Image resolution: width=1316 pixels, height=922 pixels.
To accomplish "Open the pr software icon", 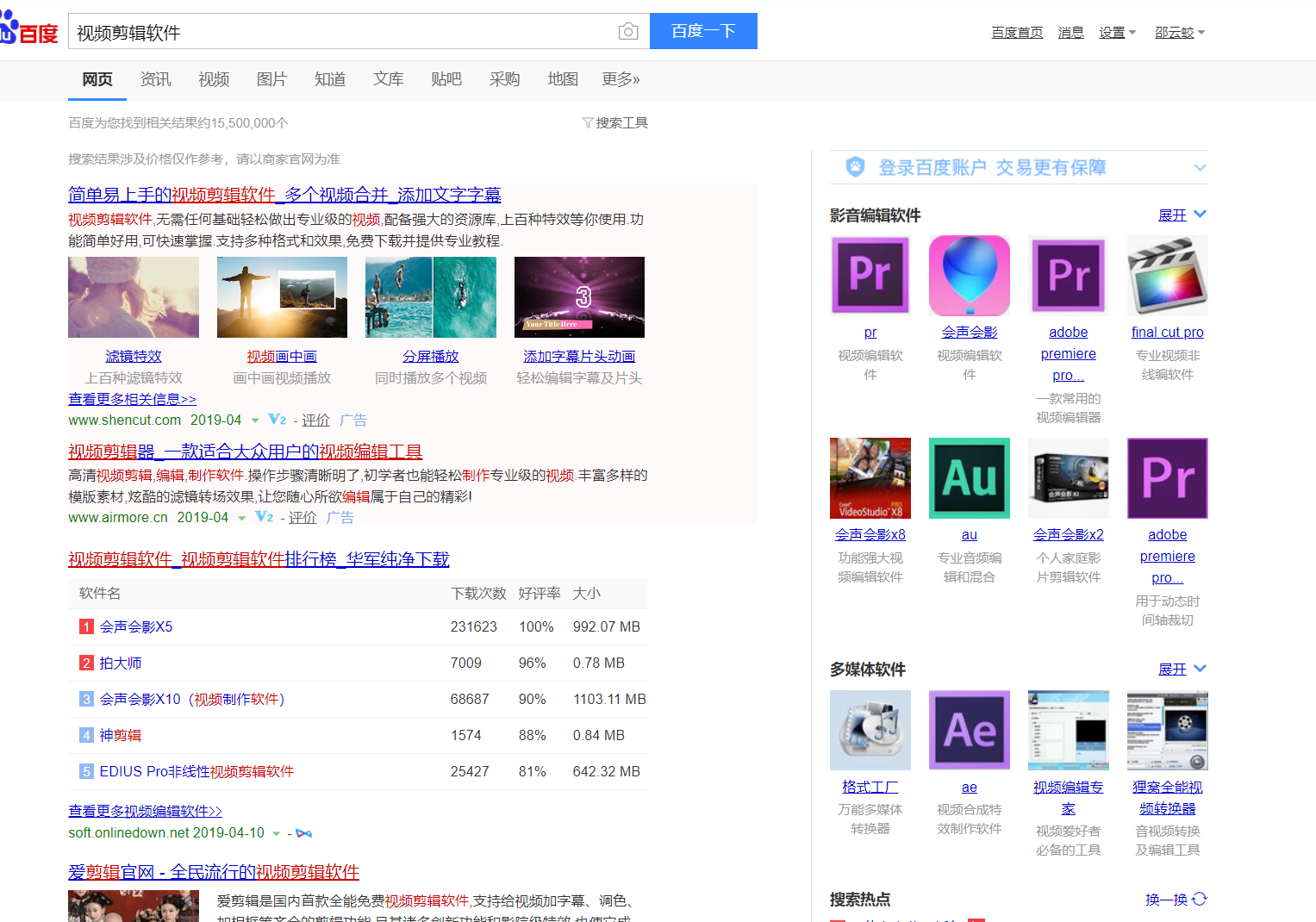I will [x=870, y=276].
